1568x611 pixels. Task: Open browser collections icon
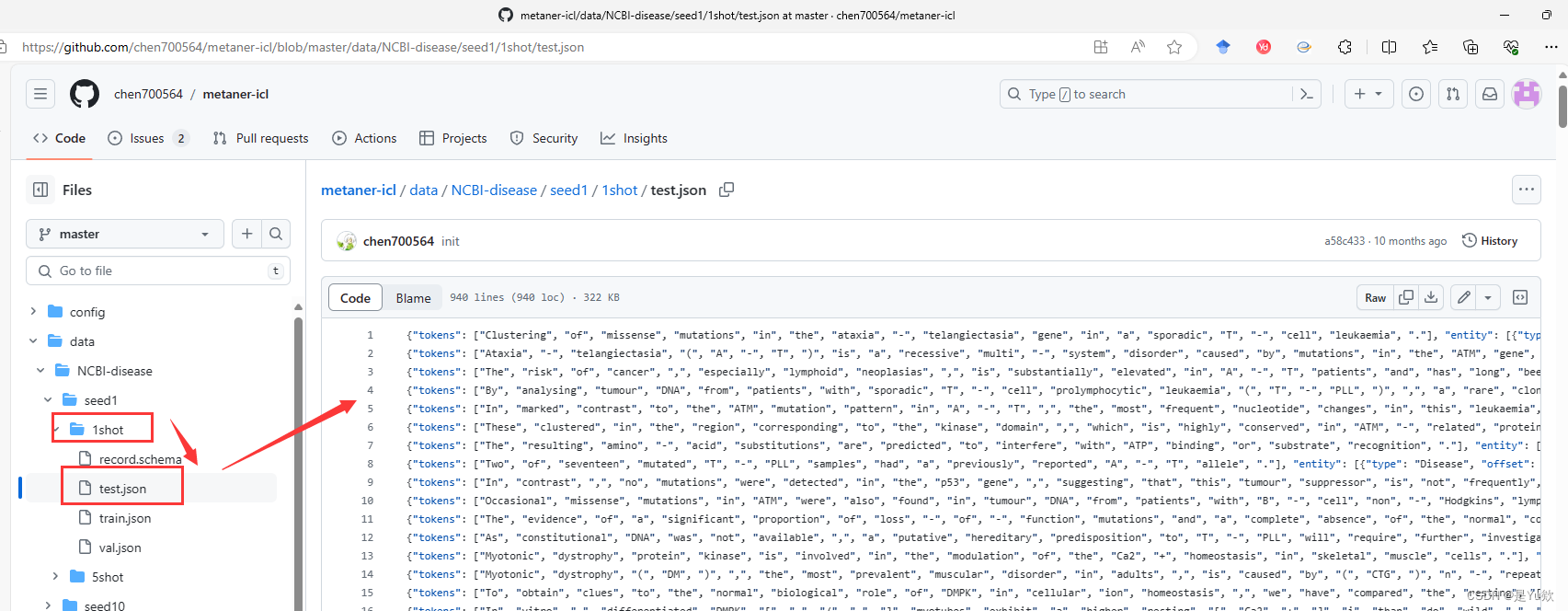pos(1470,47)
